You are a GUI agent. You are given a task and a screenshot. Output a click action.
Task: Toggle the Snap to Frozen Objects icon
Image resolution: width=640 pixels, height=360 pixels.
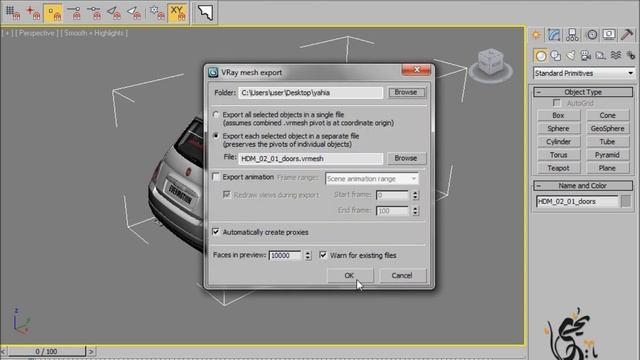coord(157,13)
